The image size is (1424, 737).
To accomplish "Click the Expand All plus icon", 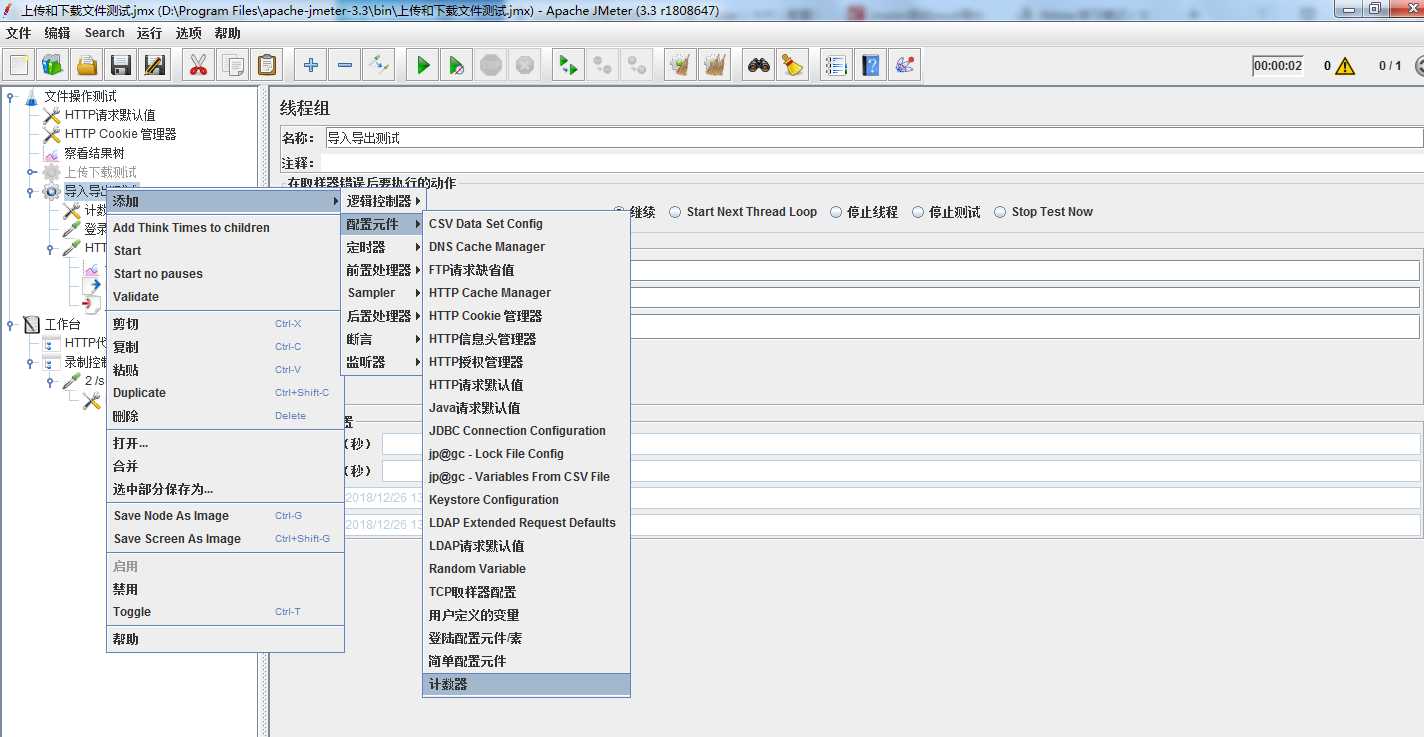I will [311, 65].
